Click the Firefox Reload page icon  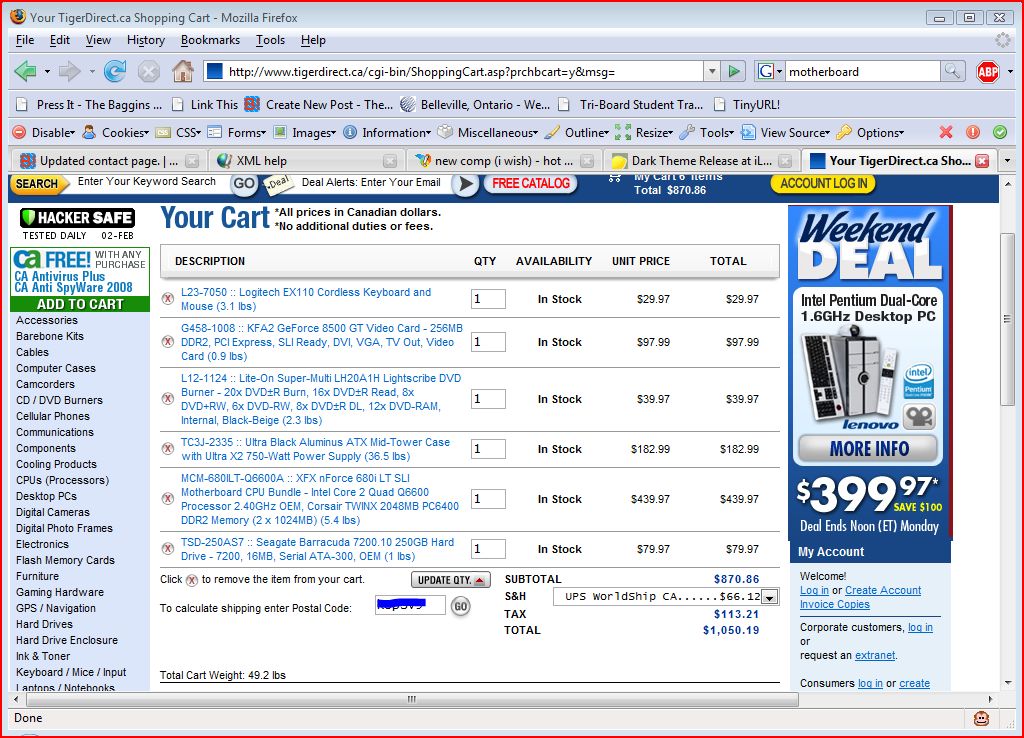[115, 71]
